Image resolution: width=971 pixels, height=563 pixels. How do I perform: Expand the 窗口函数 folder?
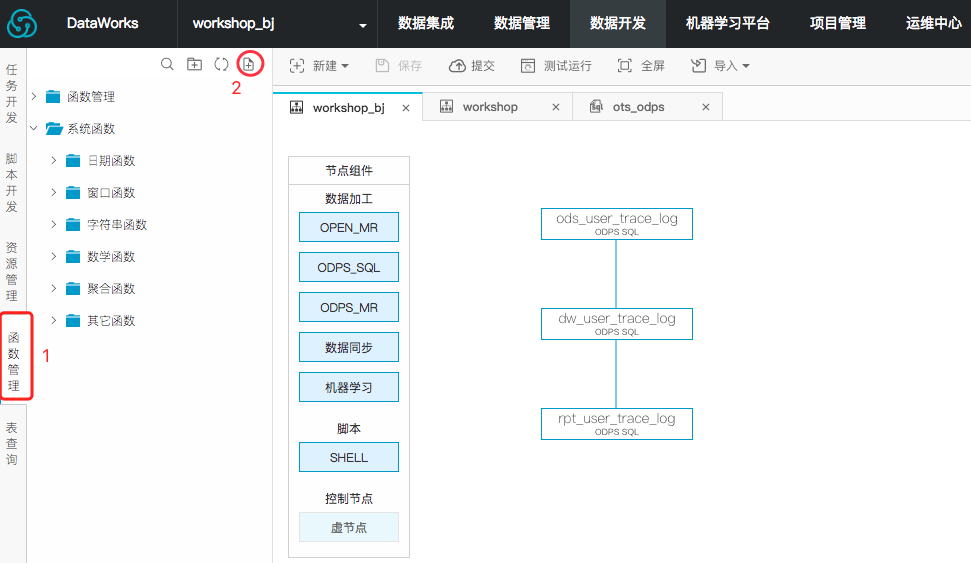click(x=54, y=193)
